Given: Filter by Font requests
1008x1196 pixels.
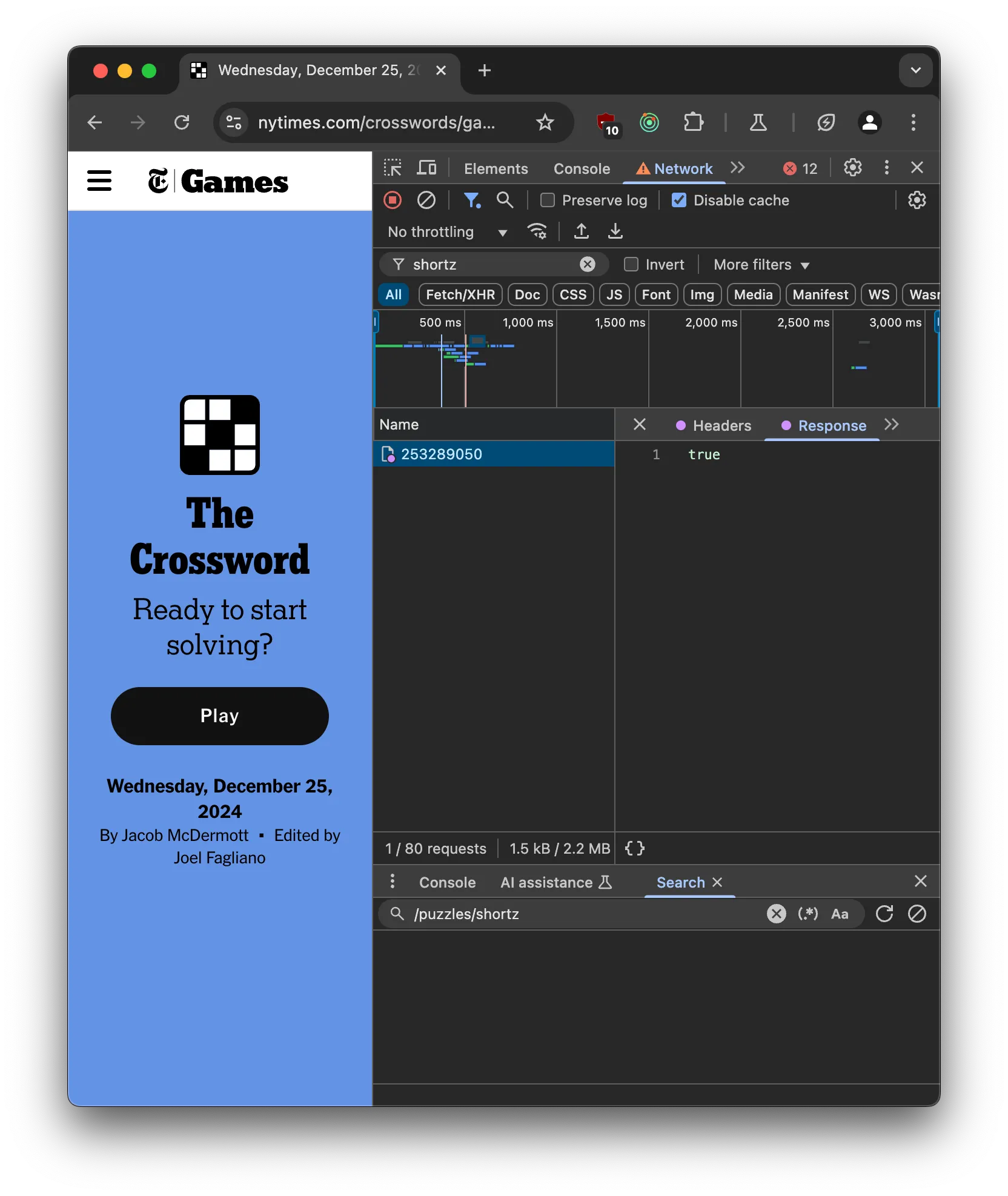Looking at the screenshot, I should tap(656, 294).
